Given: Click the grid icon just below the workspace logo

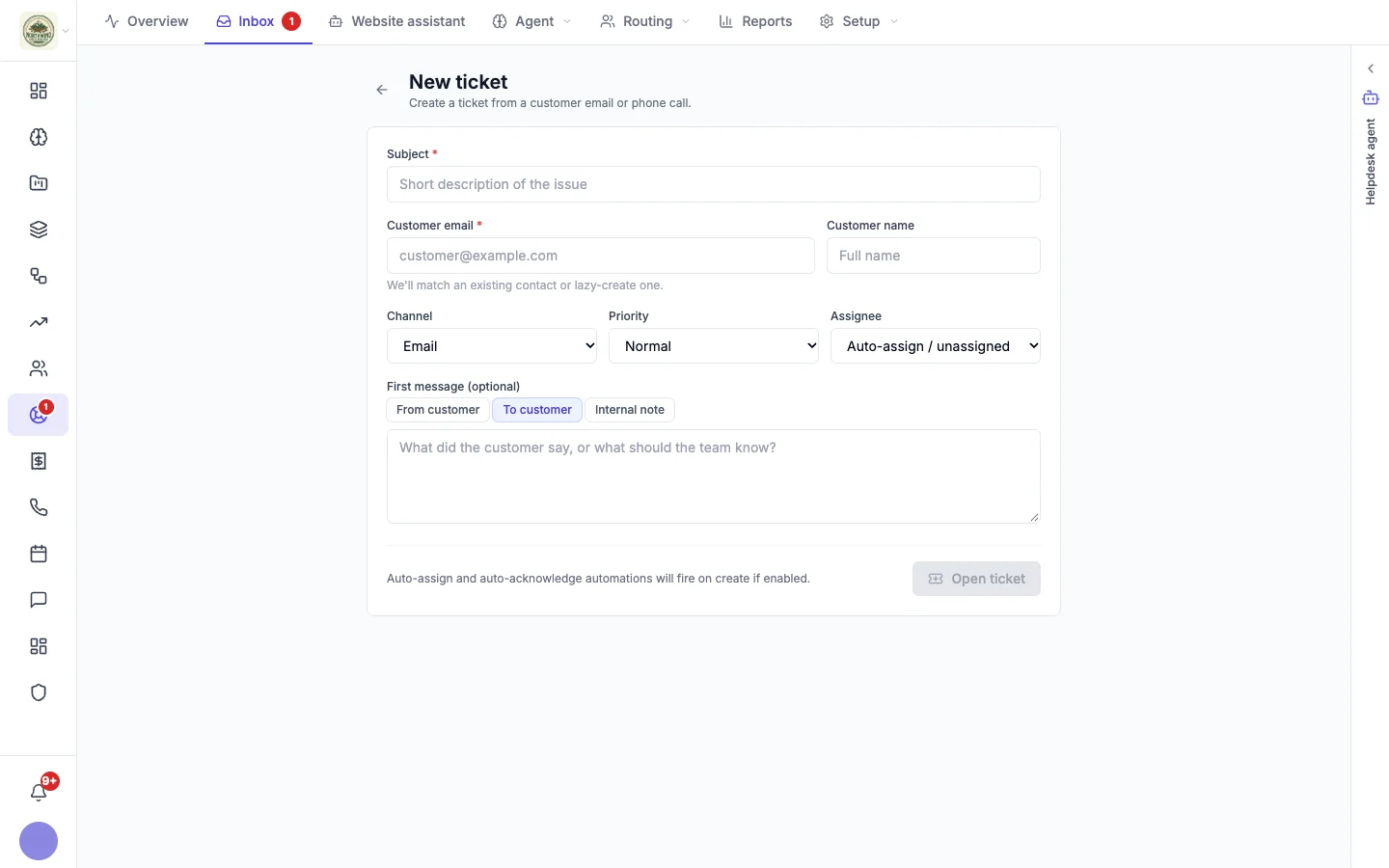Looking at the screenshot, I should tap(39, 91).
